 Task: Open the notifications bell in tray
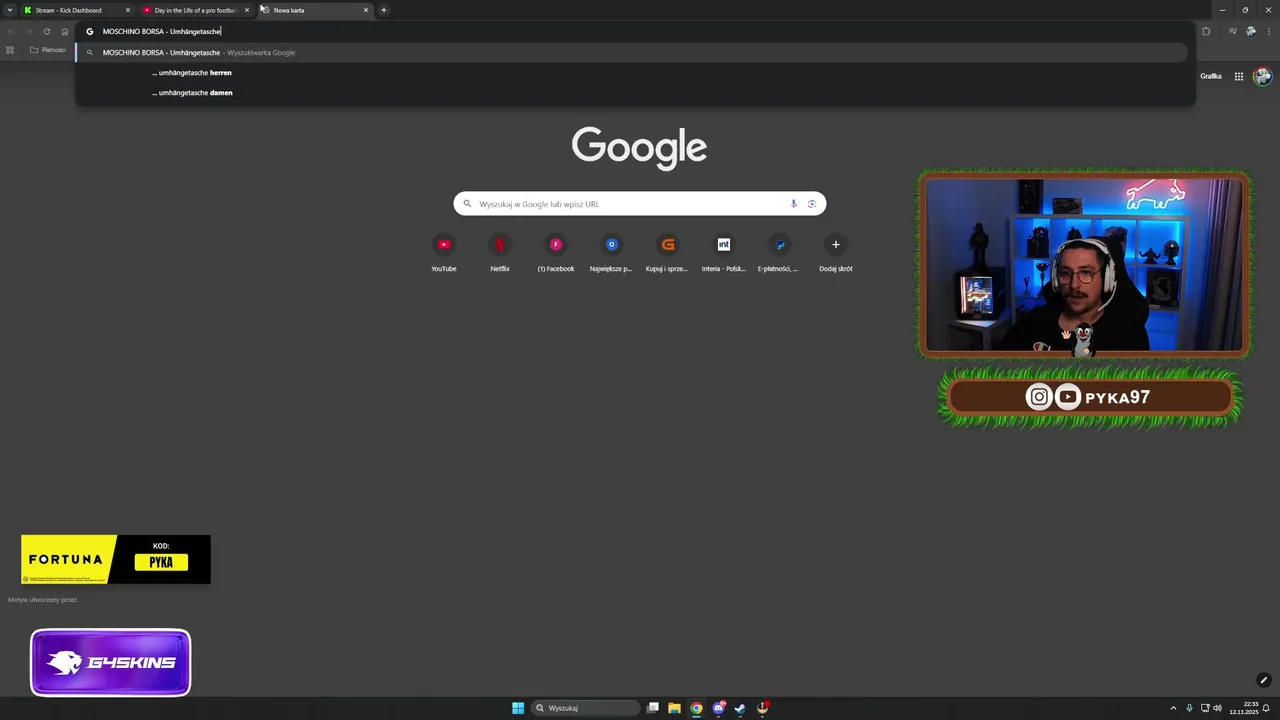click(x=1266, y=708)
